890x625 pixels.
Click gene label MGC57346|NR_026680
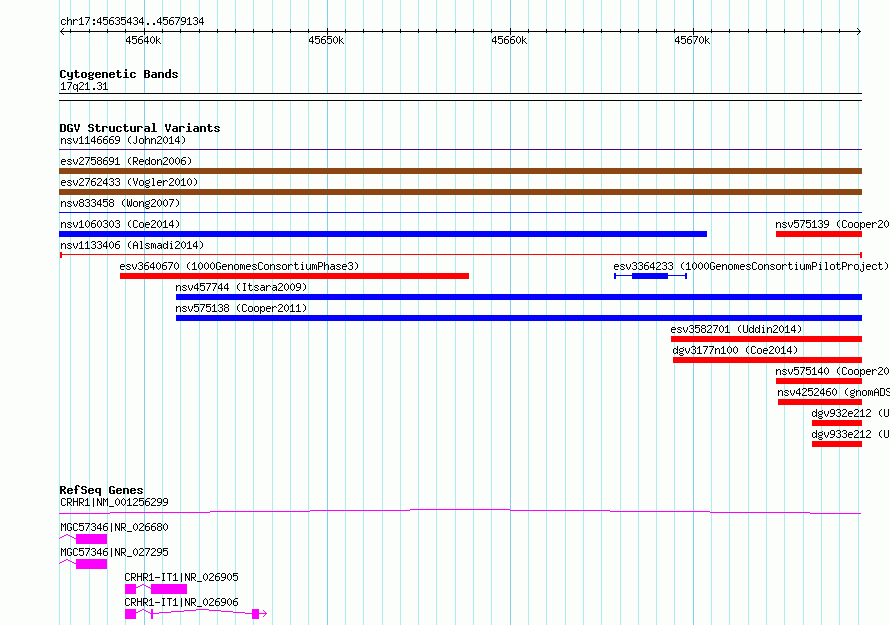tap(114, 527)
